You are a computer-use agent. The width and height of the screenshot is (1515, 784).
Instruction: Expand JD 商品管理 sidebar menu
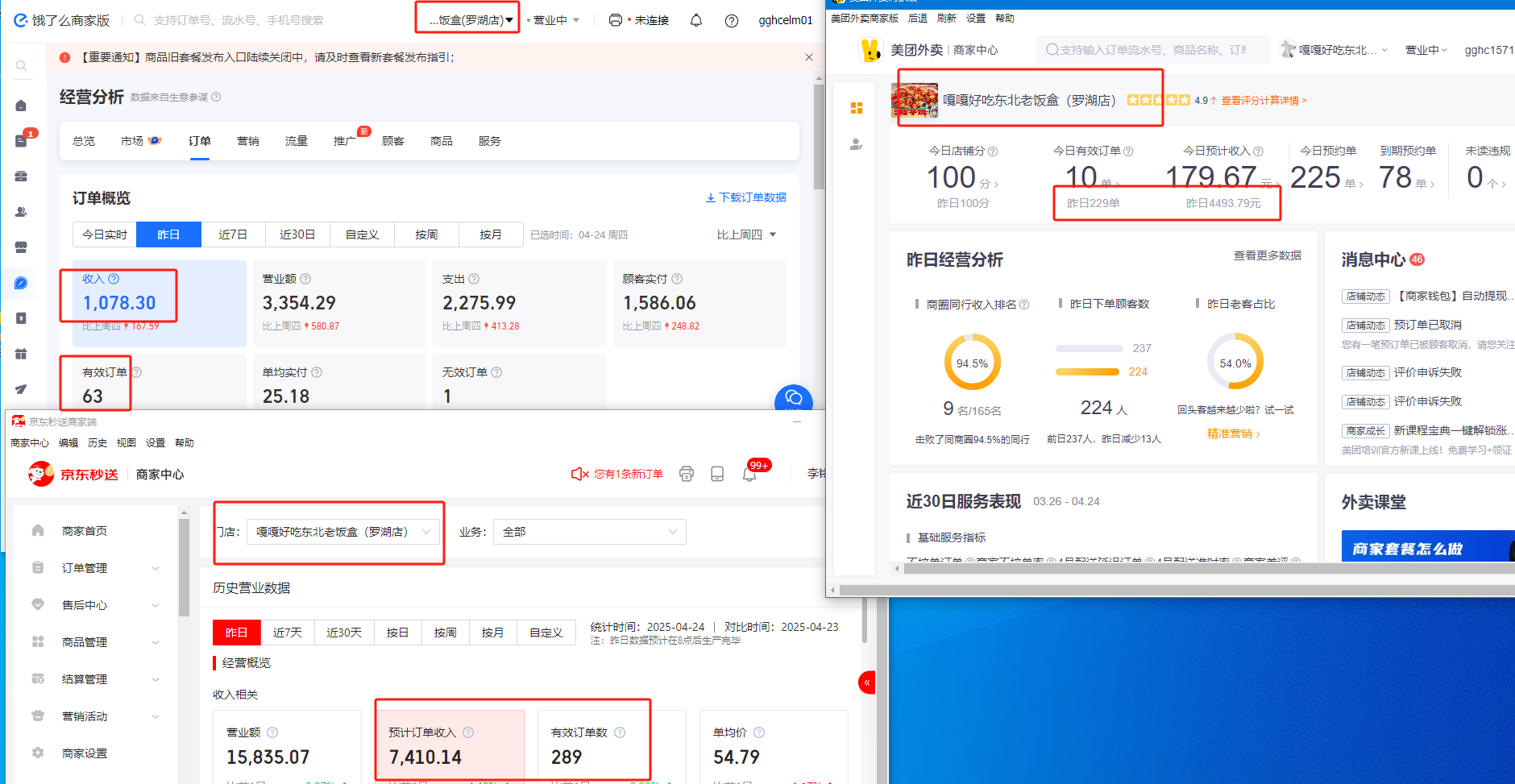(97, 642)
